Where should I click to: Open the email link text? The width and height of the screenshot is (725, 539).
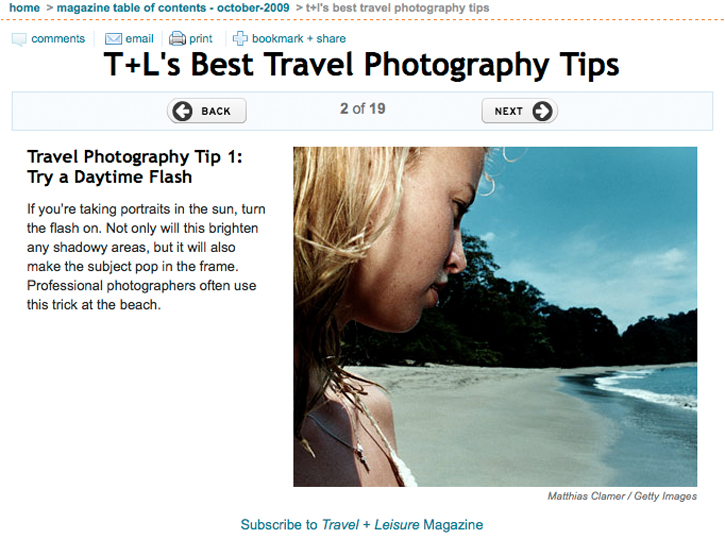pyautogui.click(x=139, y=39)
